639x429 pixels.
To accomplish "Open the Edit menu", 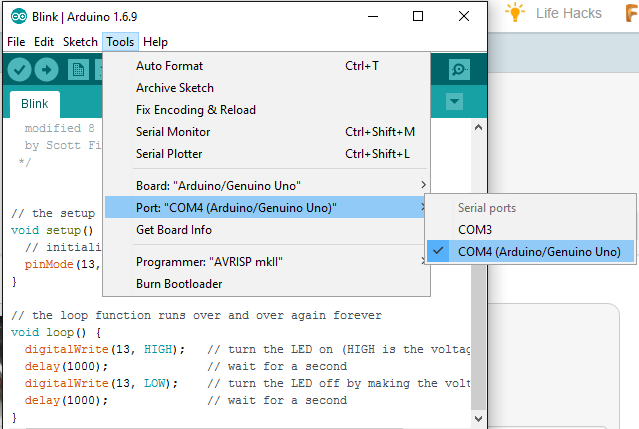I will [x=44, y=42].
